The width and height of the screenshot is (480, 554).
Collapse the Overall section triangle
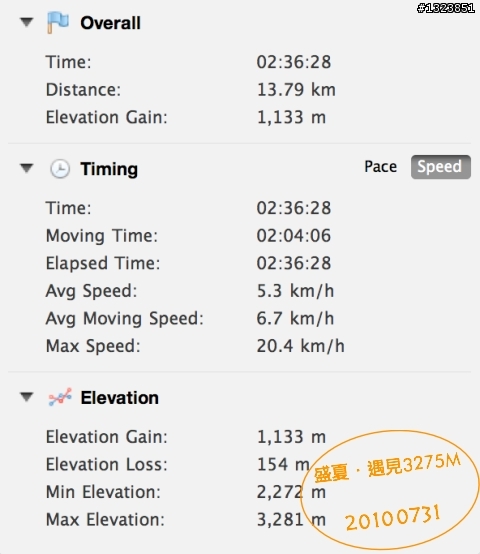coord(26,22)
